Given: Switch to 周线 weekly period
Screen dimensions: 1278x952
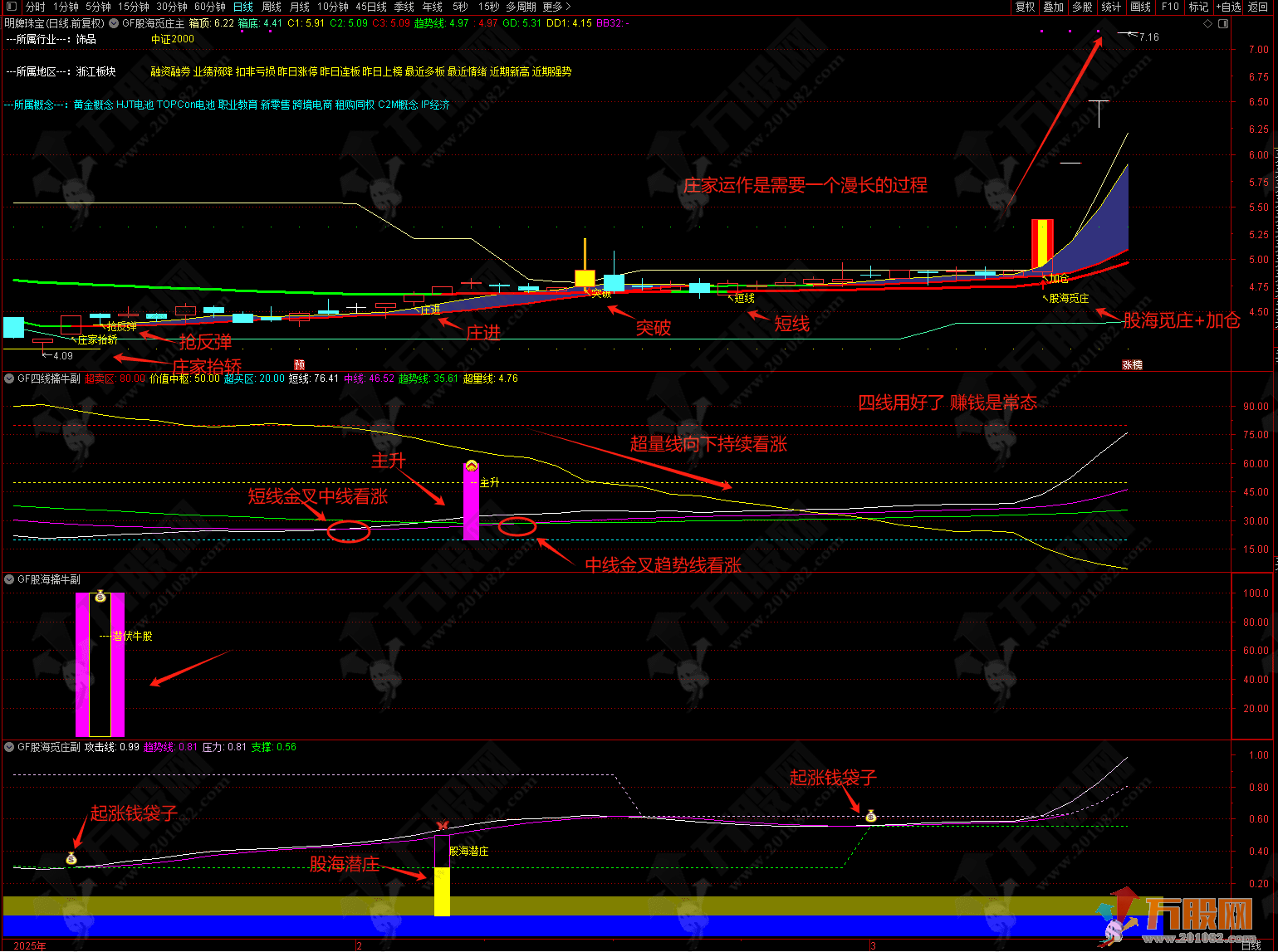Looking at the screenshot, I should [x=272, y=7].
